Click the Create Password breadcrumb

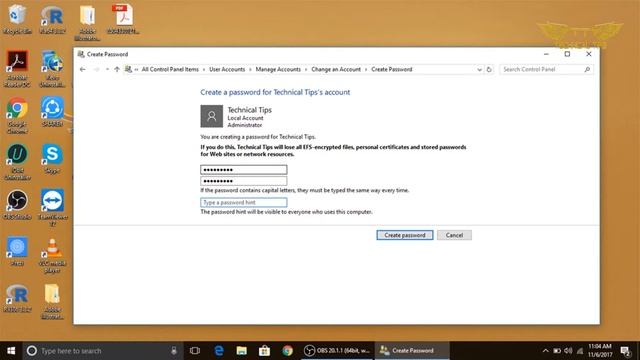click(x=391, y=69)
